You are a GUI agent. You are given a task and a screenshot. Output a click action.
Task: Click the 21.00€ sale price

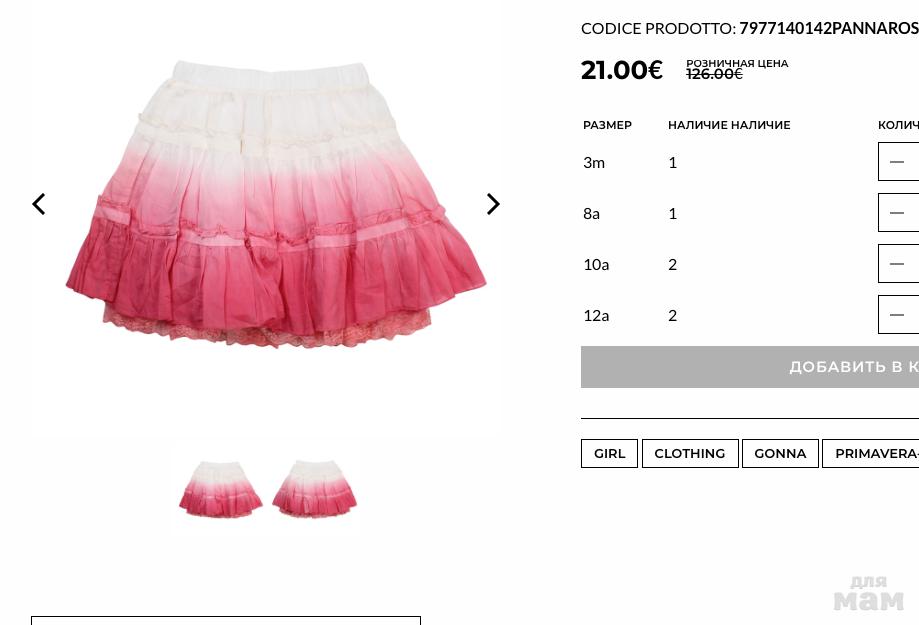tap(622, 70)
